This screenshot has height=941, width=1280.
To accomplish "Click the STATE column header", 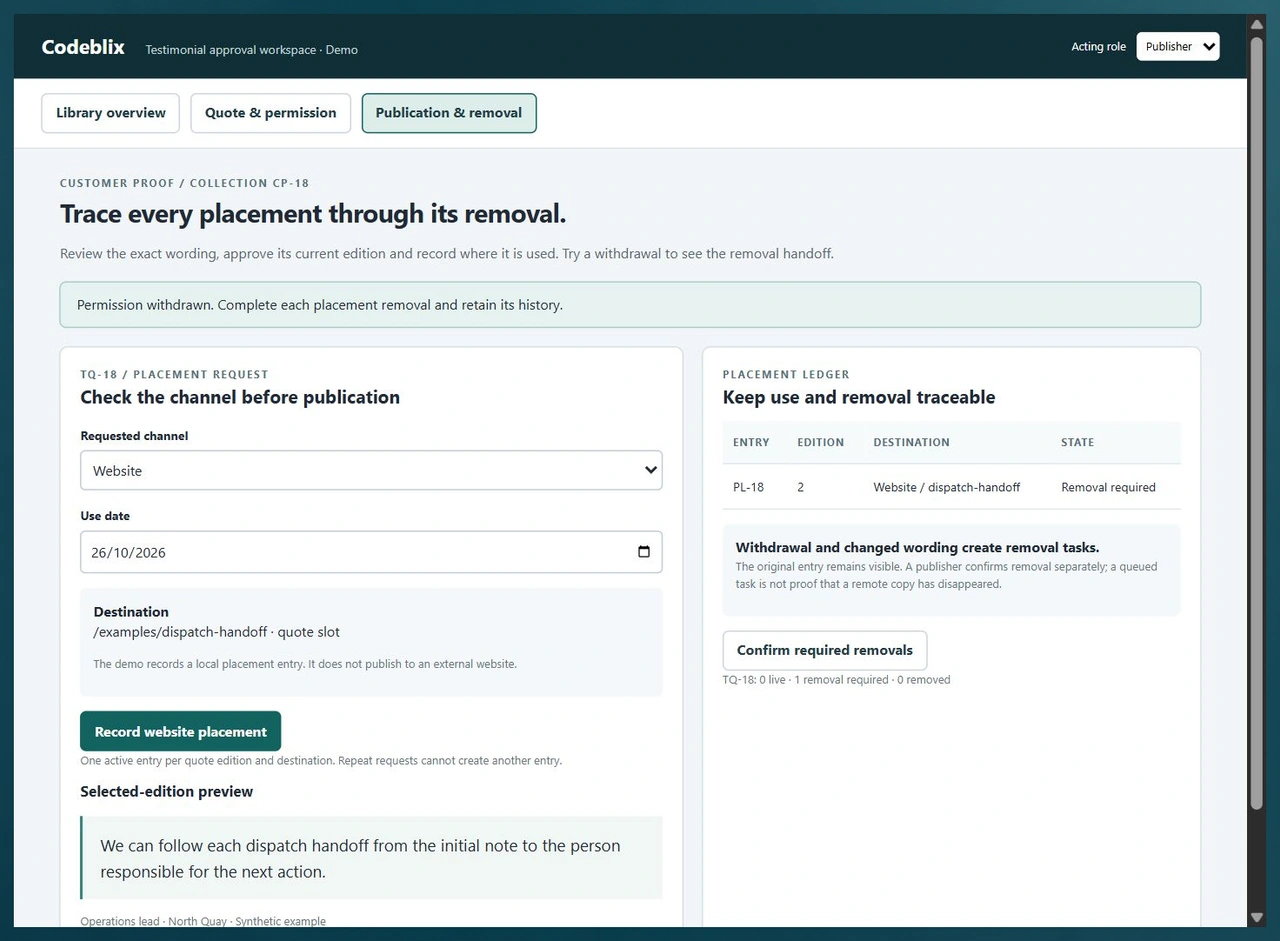I will [x=1077, y=442].
